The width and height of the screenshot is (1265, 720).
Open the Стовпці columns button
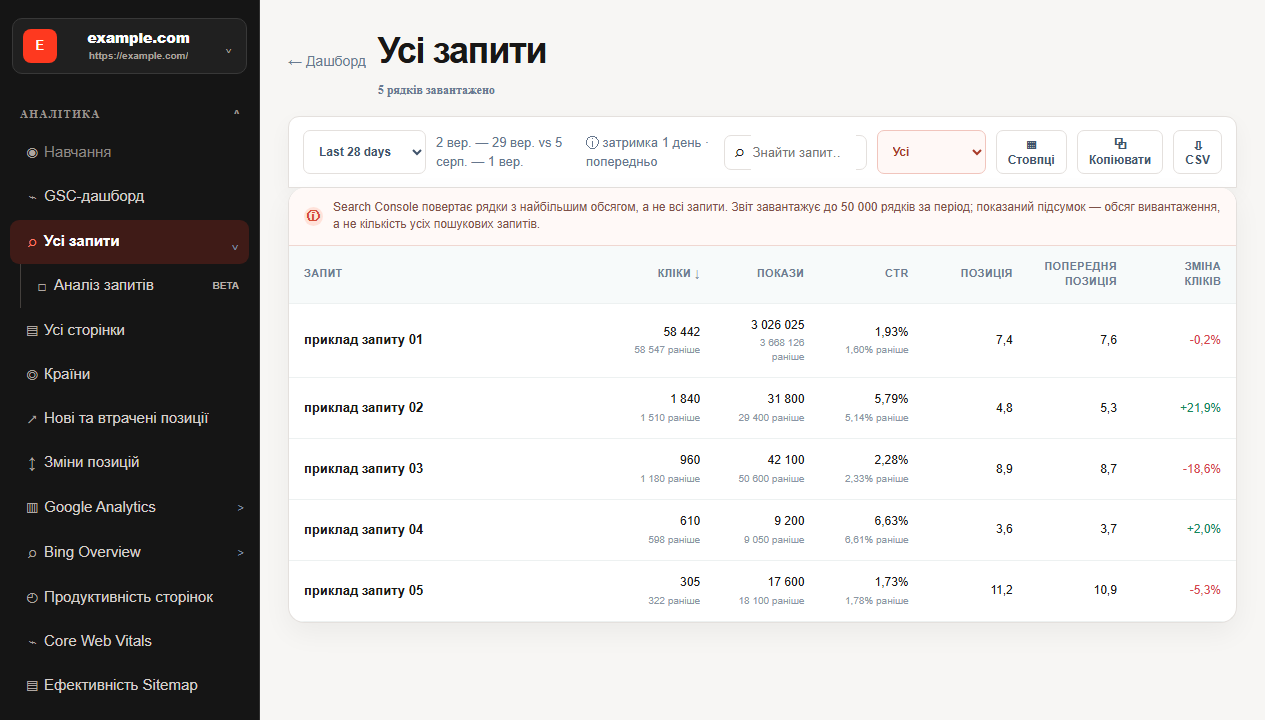(x=1031, y=152)
